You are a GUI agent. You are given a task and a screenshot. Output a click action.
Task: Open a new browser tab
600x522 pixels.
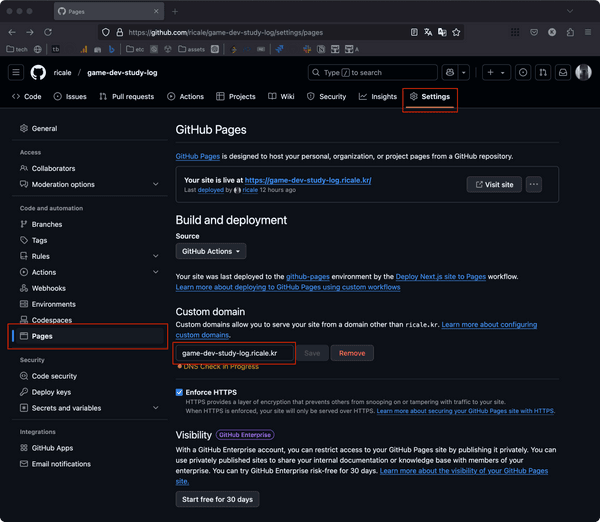175,11
